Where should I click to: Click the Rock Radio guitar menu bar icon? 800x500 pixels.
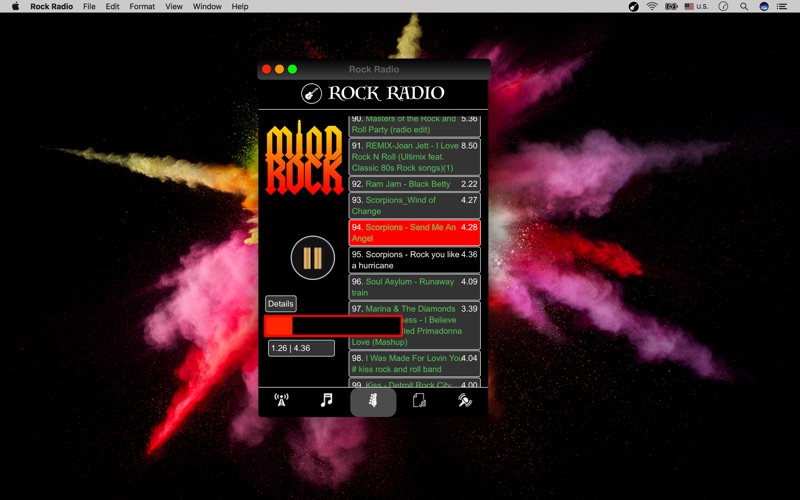(633, 7)
